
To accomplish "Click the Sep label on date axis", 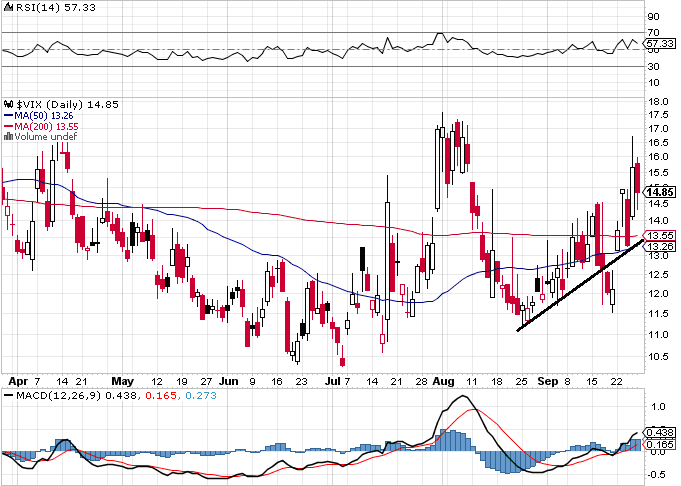I will point(548,381).
